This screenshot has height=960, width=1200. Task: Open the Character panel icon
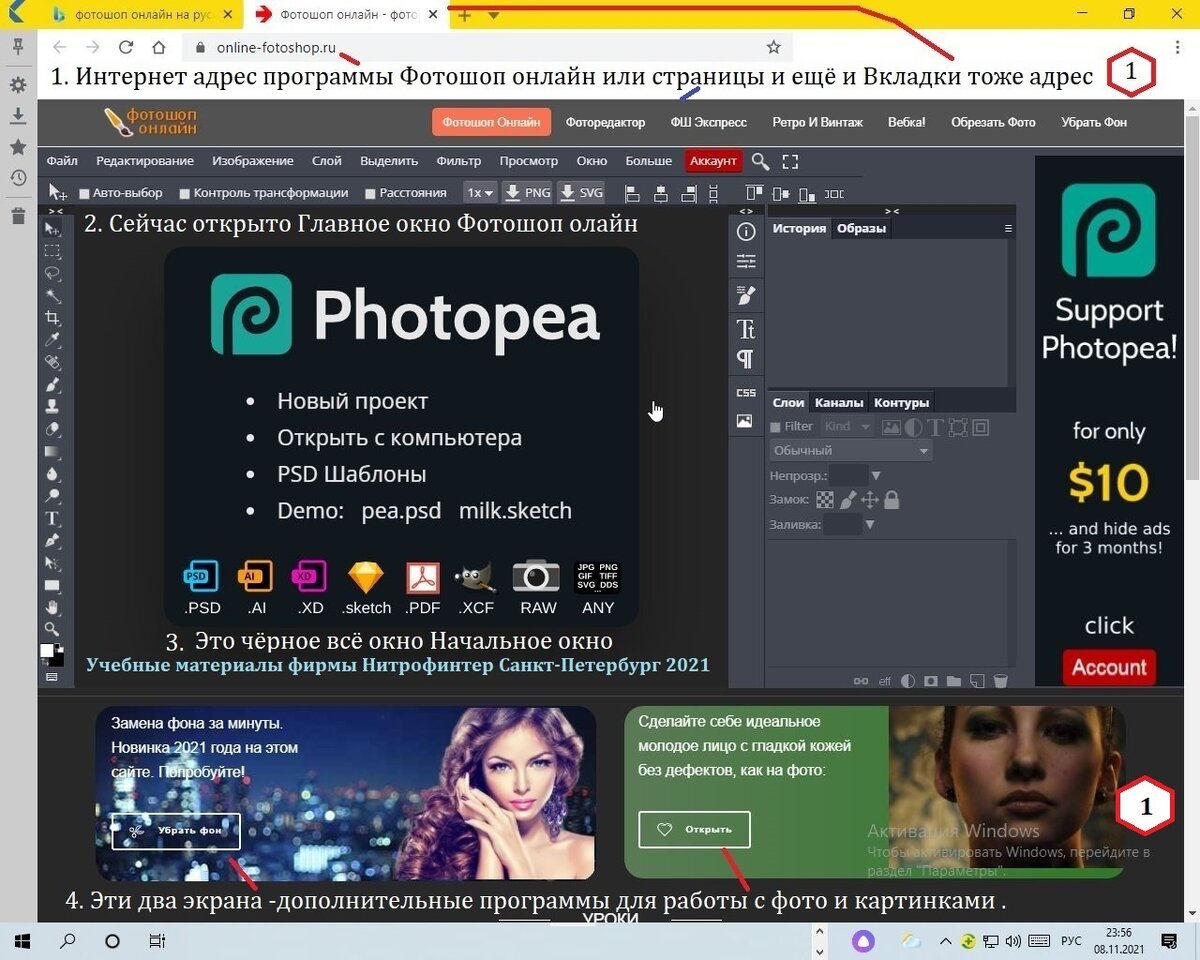click(746, 329)
